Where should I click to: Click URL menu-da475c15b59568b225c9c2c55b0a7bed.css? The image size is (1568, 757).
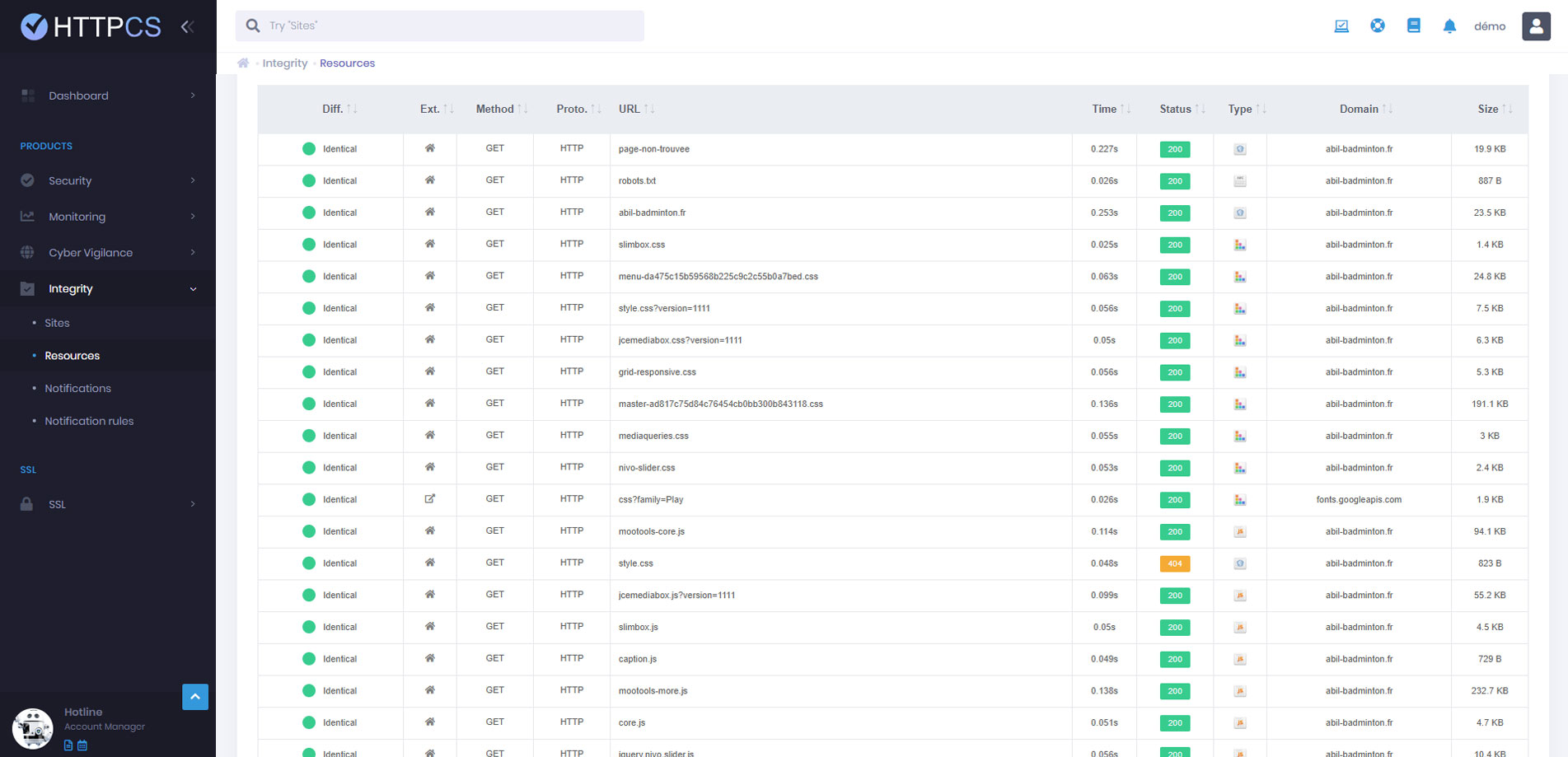pyautogui.click(x=718, y=276)
